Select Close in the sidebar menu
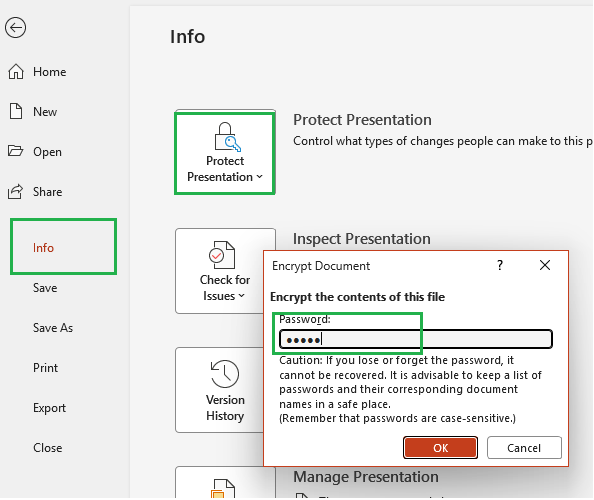This screenshot has width=594, height=500. point(48,448)
